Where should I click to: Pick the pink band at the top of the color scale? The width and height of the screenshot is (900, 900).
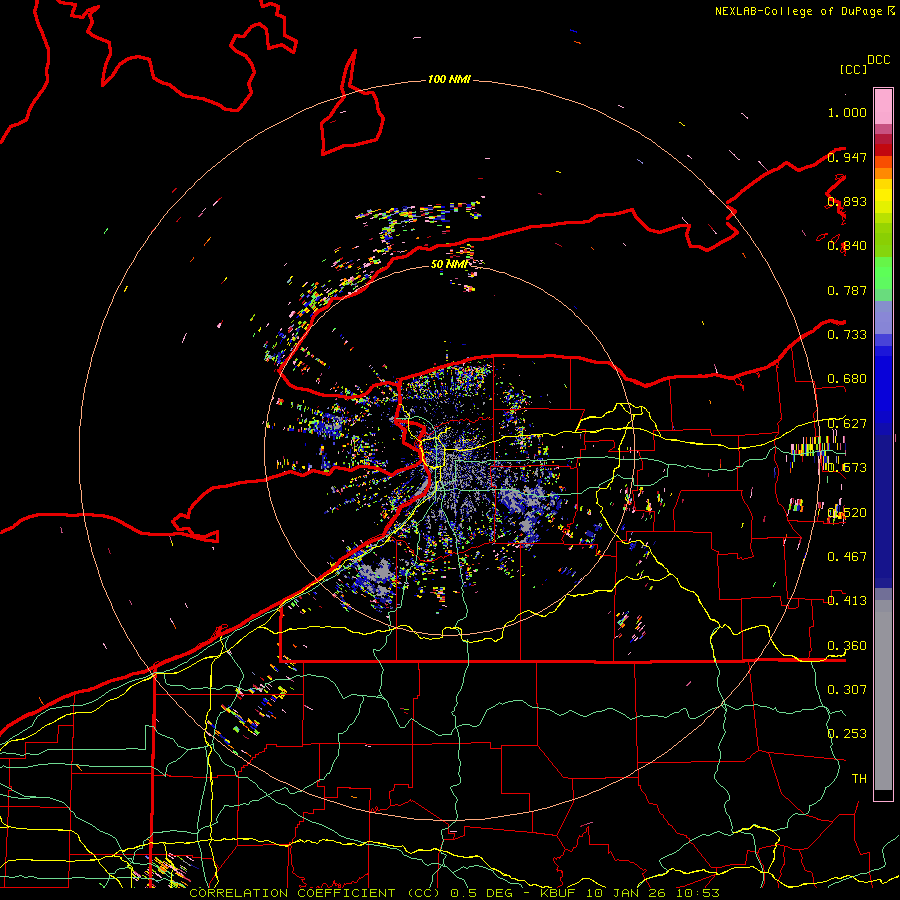[x=883, y=106]
